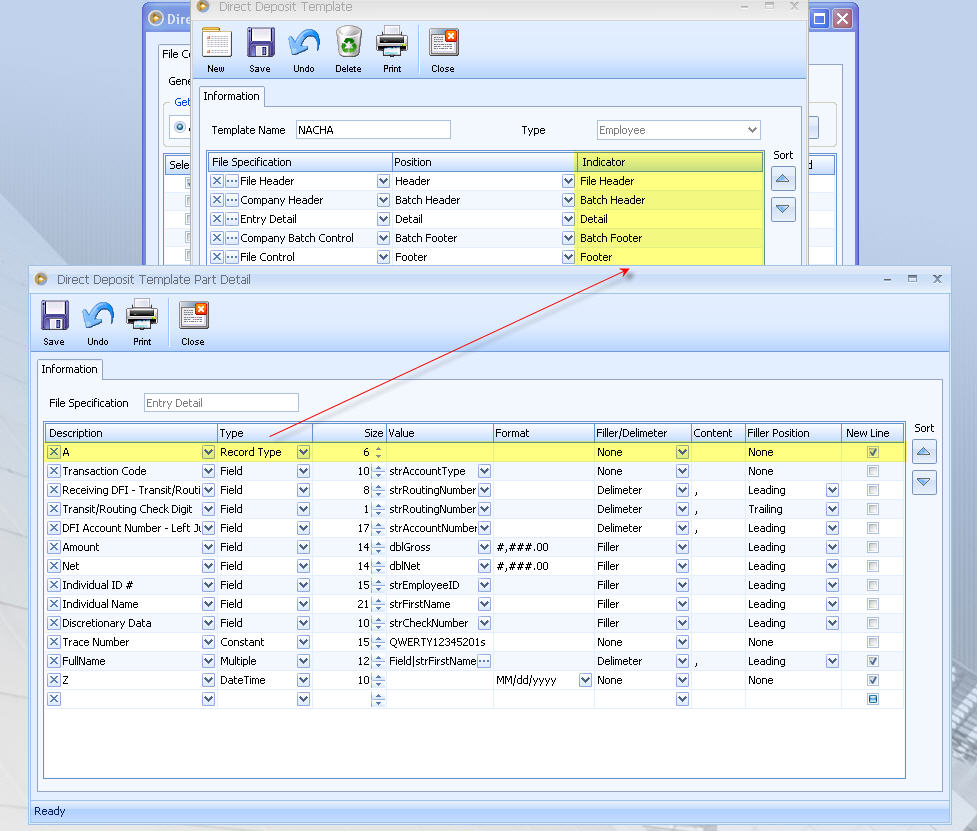Viewport: 977px width, 831px height.
Task: Click File Specification field showing Entry Detail
Action: pos(221,403)
